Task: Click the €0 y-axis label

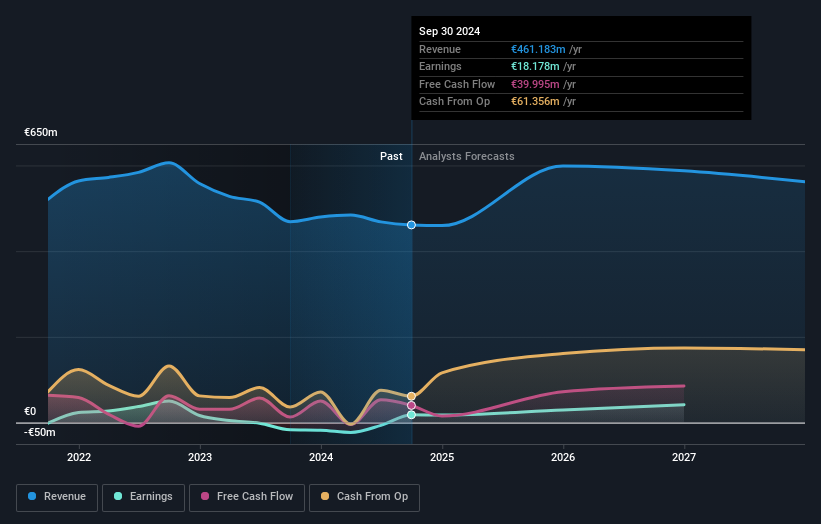Action: [30, 411]
